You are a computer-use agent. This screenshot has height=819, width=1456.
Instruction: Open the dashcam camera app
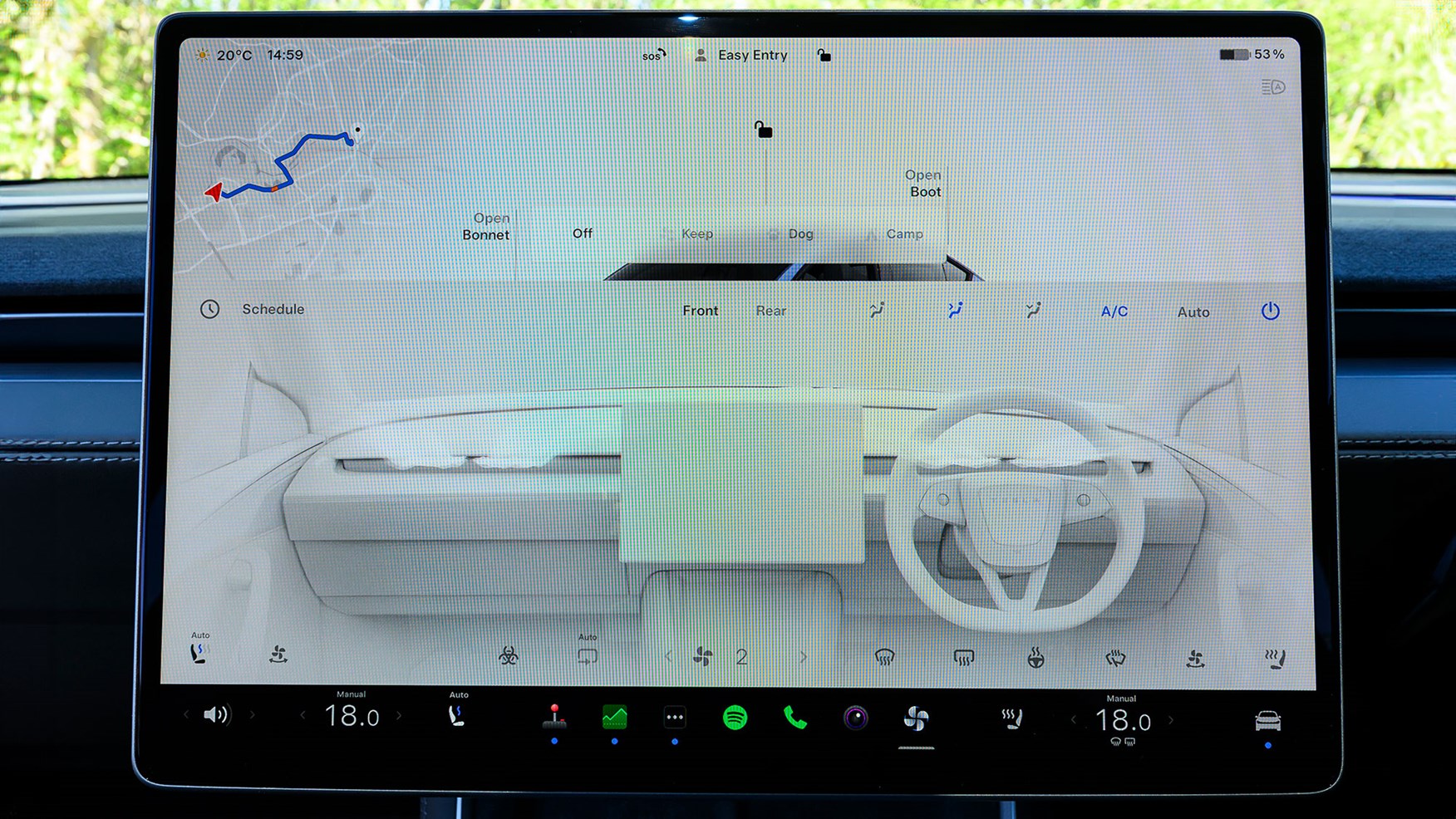click(x=855, y=717)
